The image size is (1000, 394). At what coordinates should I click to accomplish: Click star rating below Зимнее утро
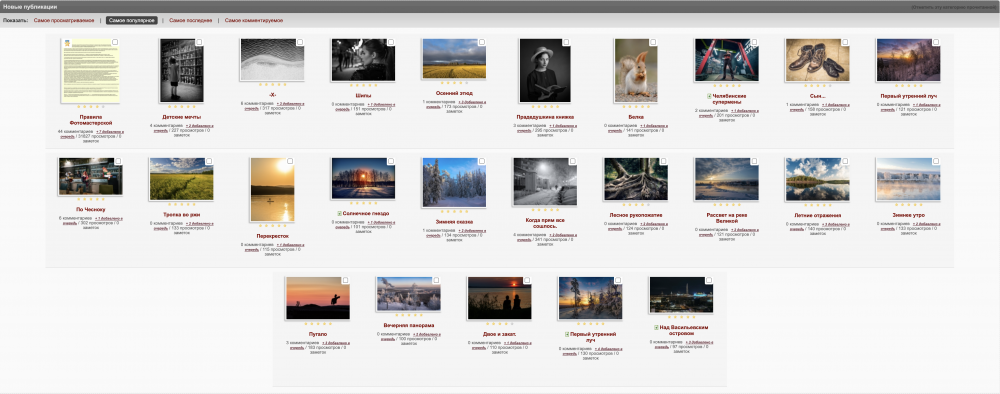pyautogui.click(x=908, y=205)
